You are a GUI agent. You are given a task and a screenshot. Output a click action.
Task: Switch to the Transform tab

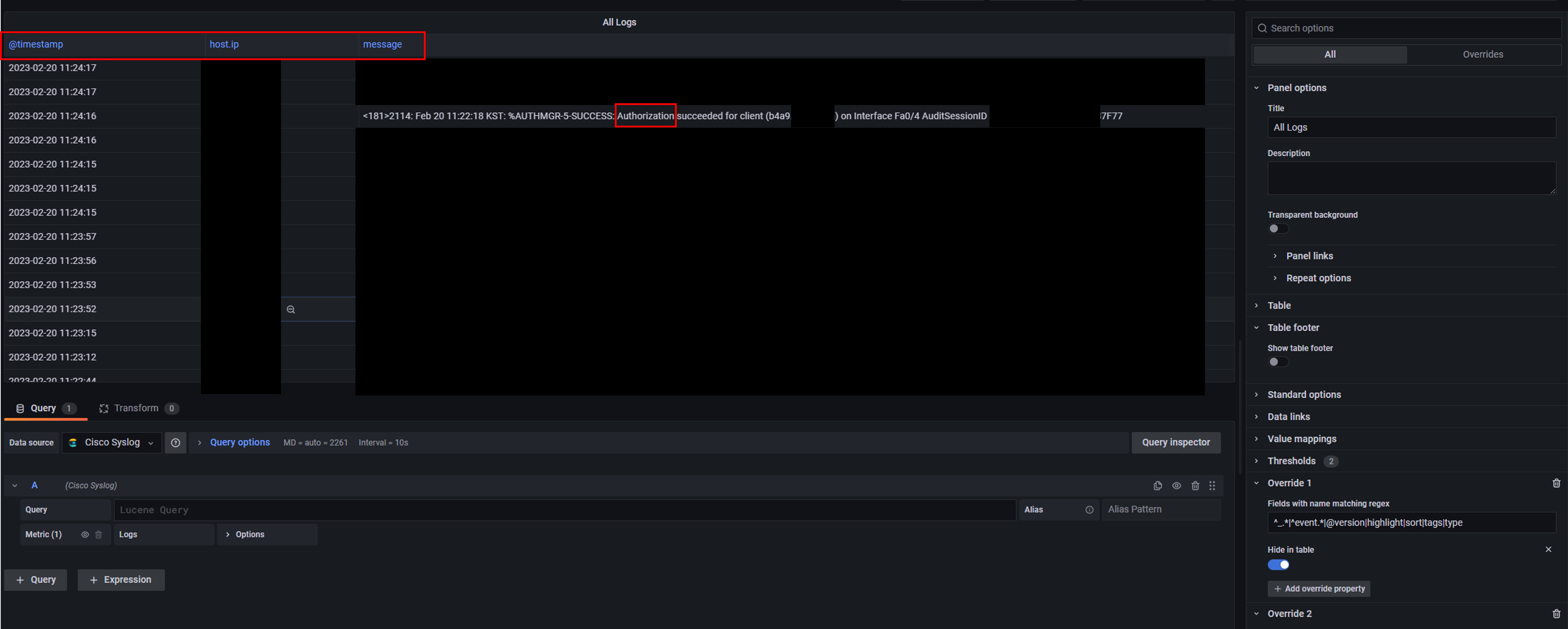tap(137, 408)
